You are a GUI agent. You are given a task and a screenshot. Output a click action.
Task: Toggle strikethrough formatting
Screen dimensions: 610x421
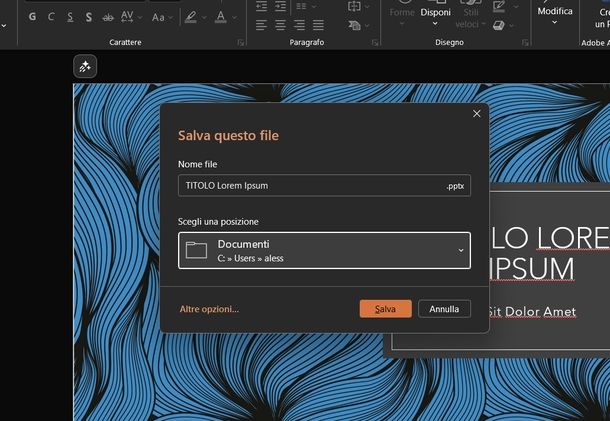coord(108,17)
